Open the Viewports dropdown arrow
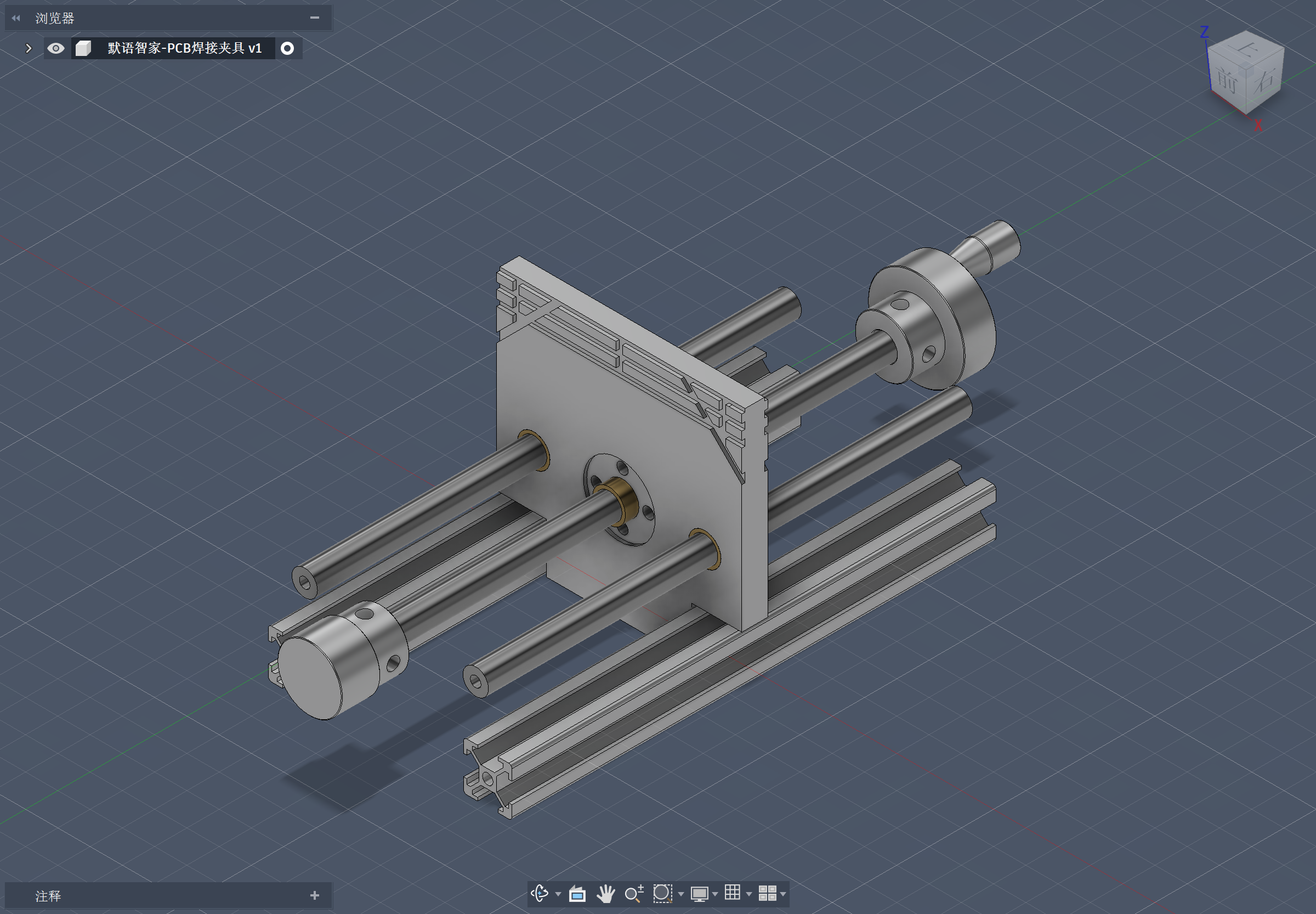Viewport: 1316px width, 914px height. tap(783, 894)
